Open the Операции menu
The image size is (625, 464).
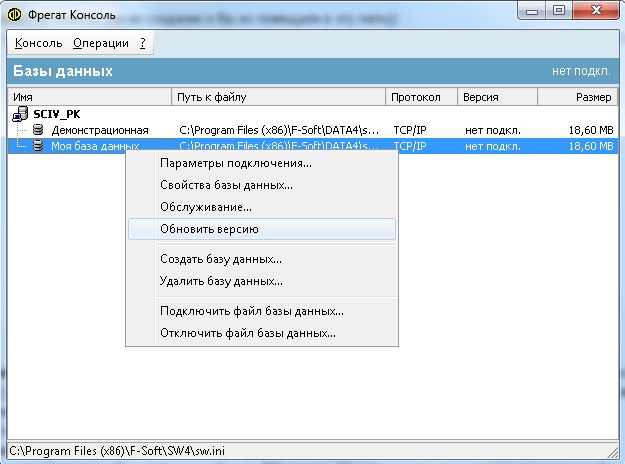(x=100, y=43)
